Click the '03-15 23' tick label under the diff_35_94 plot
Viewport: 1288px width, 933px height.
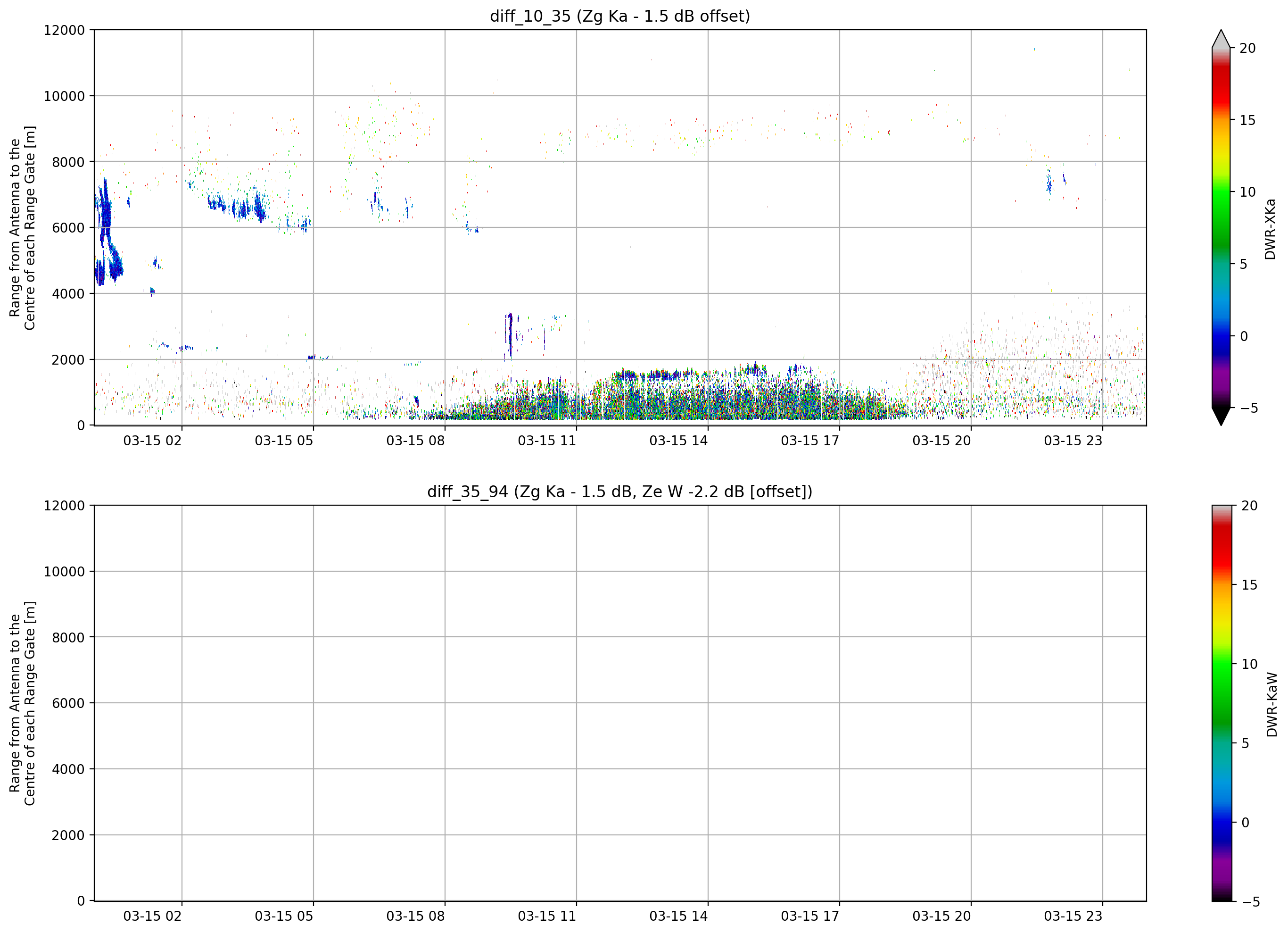click(1073, 916)
